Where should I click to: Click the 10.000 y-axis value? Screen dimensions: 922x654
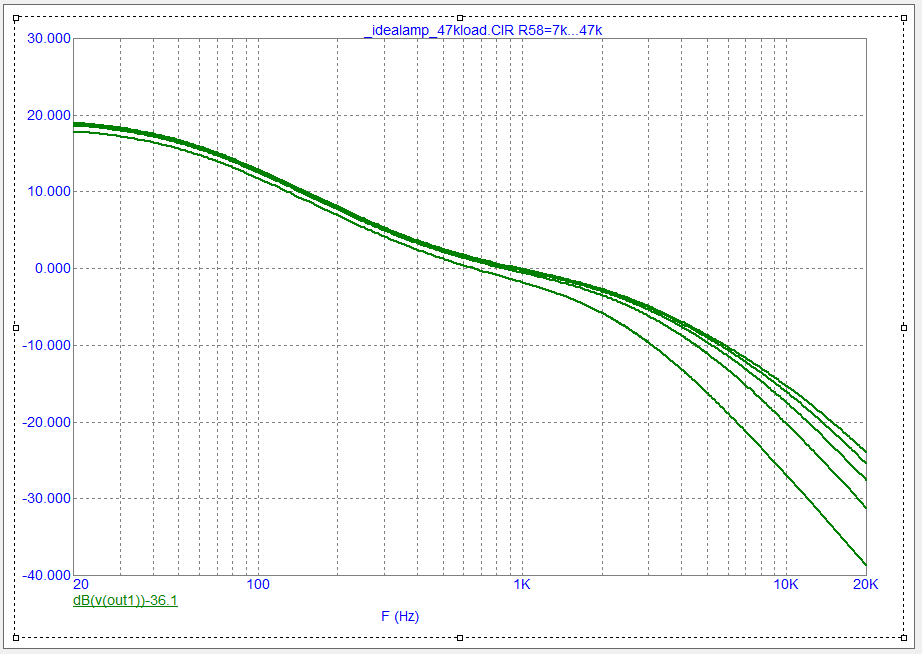click(49, 192)
